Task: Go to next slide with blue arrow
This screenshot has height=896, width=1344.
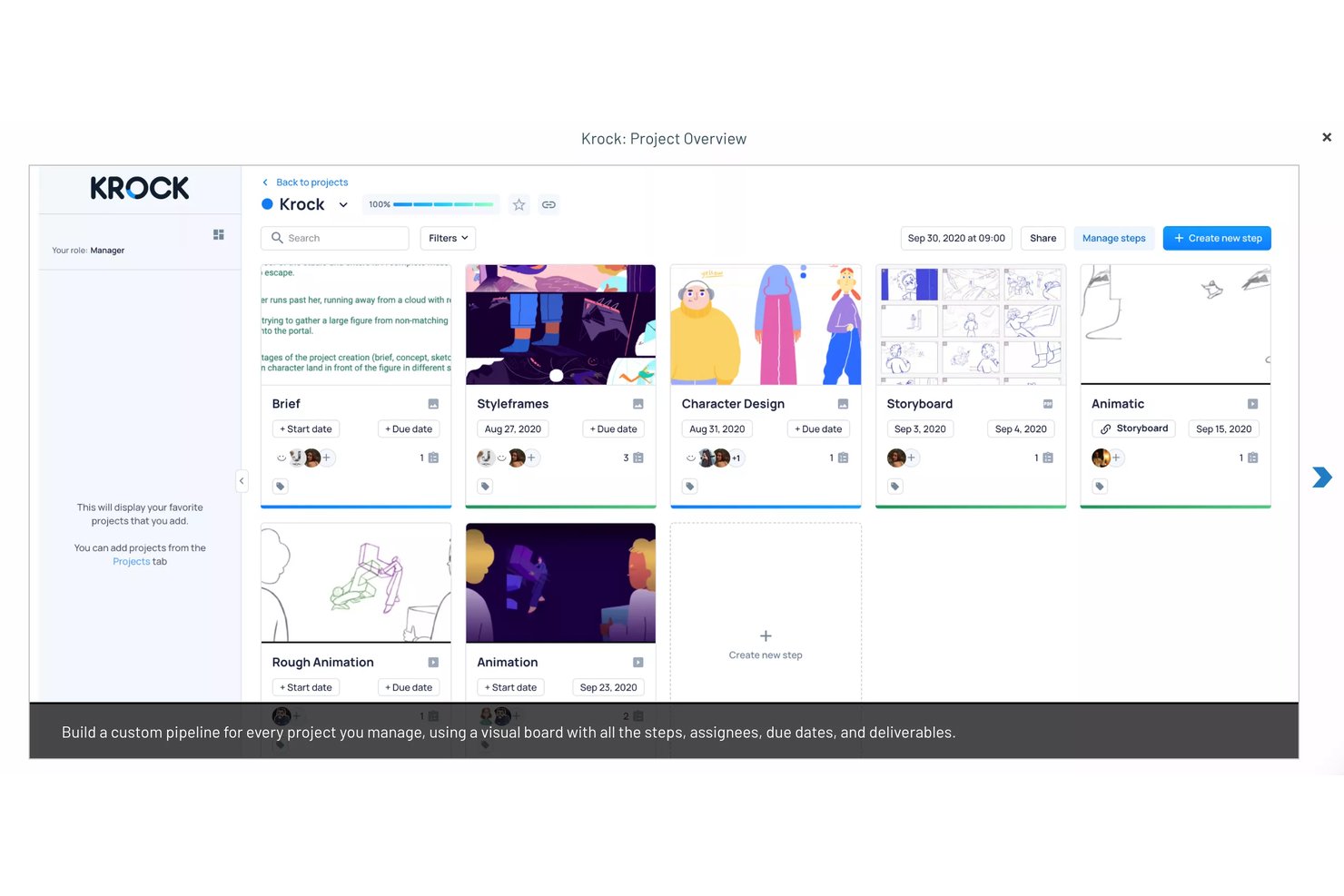Action: coord(1322,477)
